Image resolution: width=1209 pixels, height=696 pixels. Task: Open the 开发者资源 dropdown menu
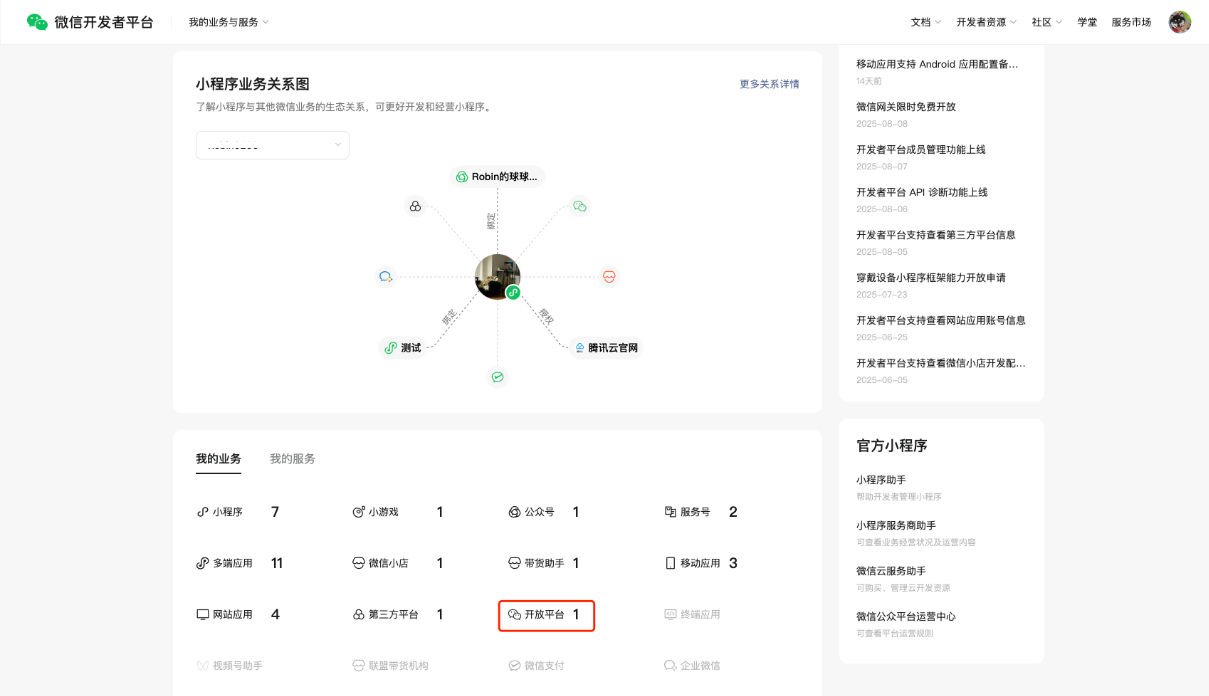click(x=986, y=22)
